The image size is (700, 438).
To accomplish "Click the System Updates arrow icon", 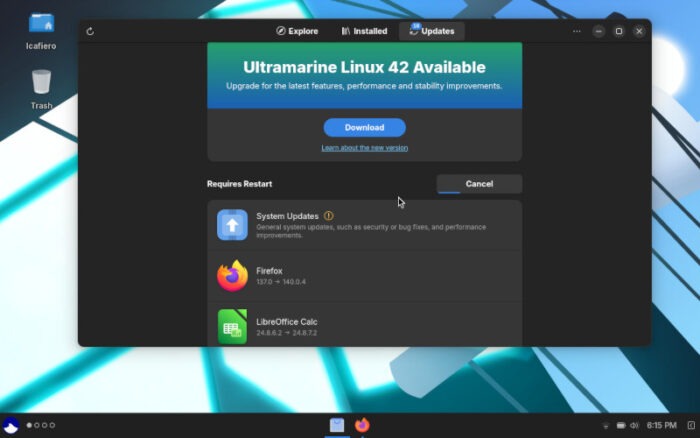I will [232, 225].
